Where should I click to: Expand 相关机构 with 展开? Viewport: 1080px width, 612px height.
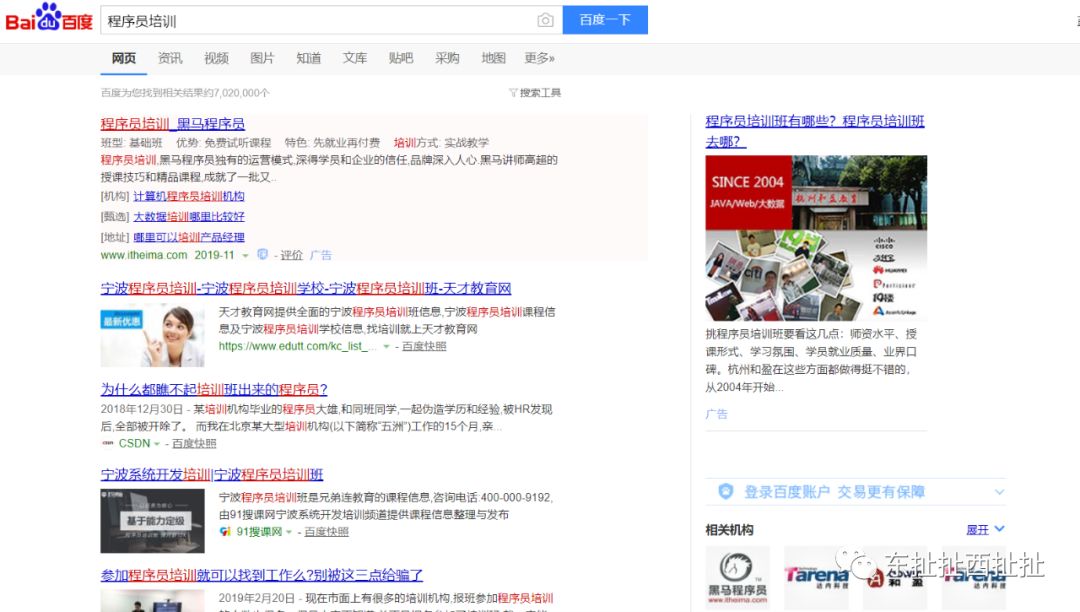(985, 529)
